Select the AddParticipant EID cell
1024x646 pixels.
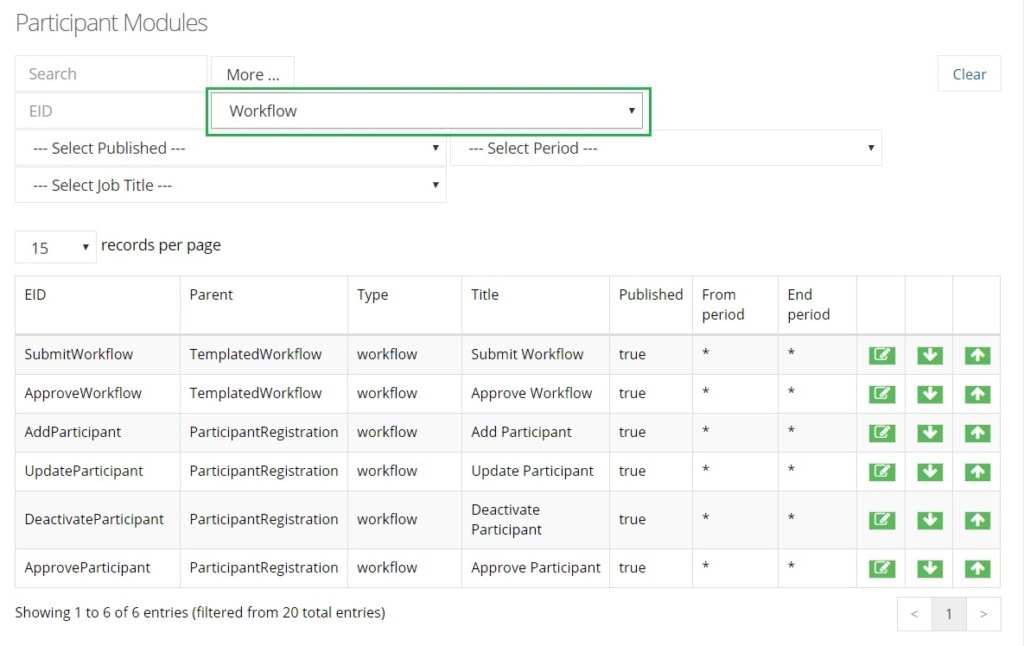pyautogui.click(x=97, y=432)
